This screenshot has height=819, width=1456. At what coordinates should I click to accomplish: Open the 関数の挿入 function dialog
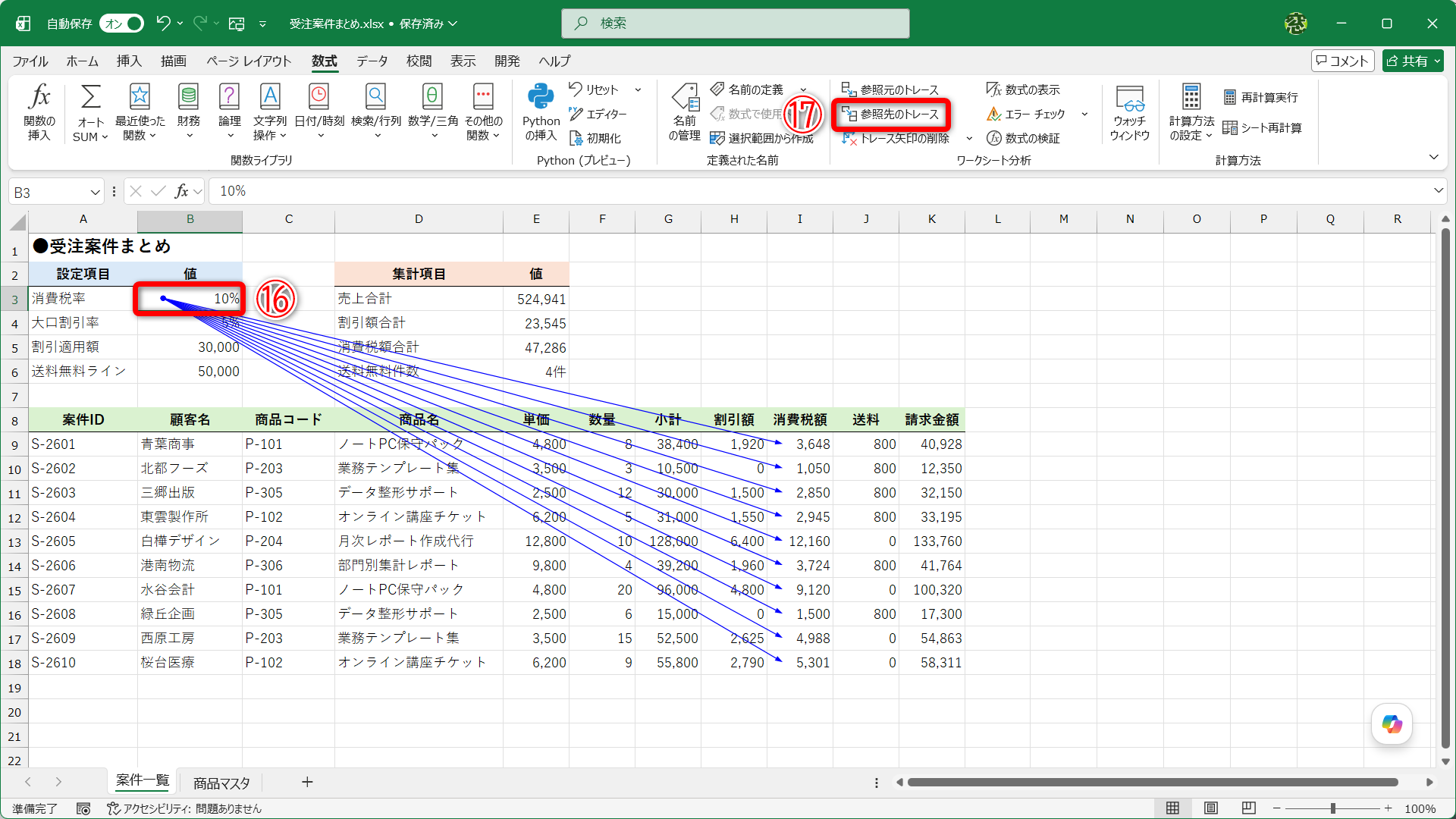(39, 112)
